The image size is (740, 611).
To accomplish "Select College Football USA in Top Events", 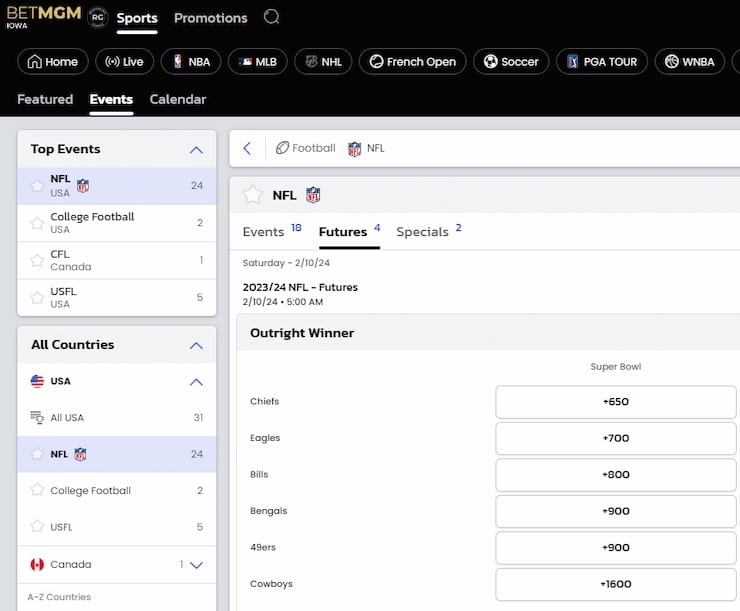I will [117, 223].
